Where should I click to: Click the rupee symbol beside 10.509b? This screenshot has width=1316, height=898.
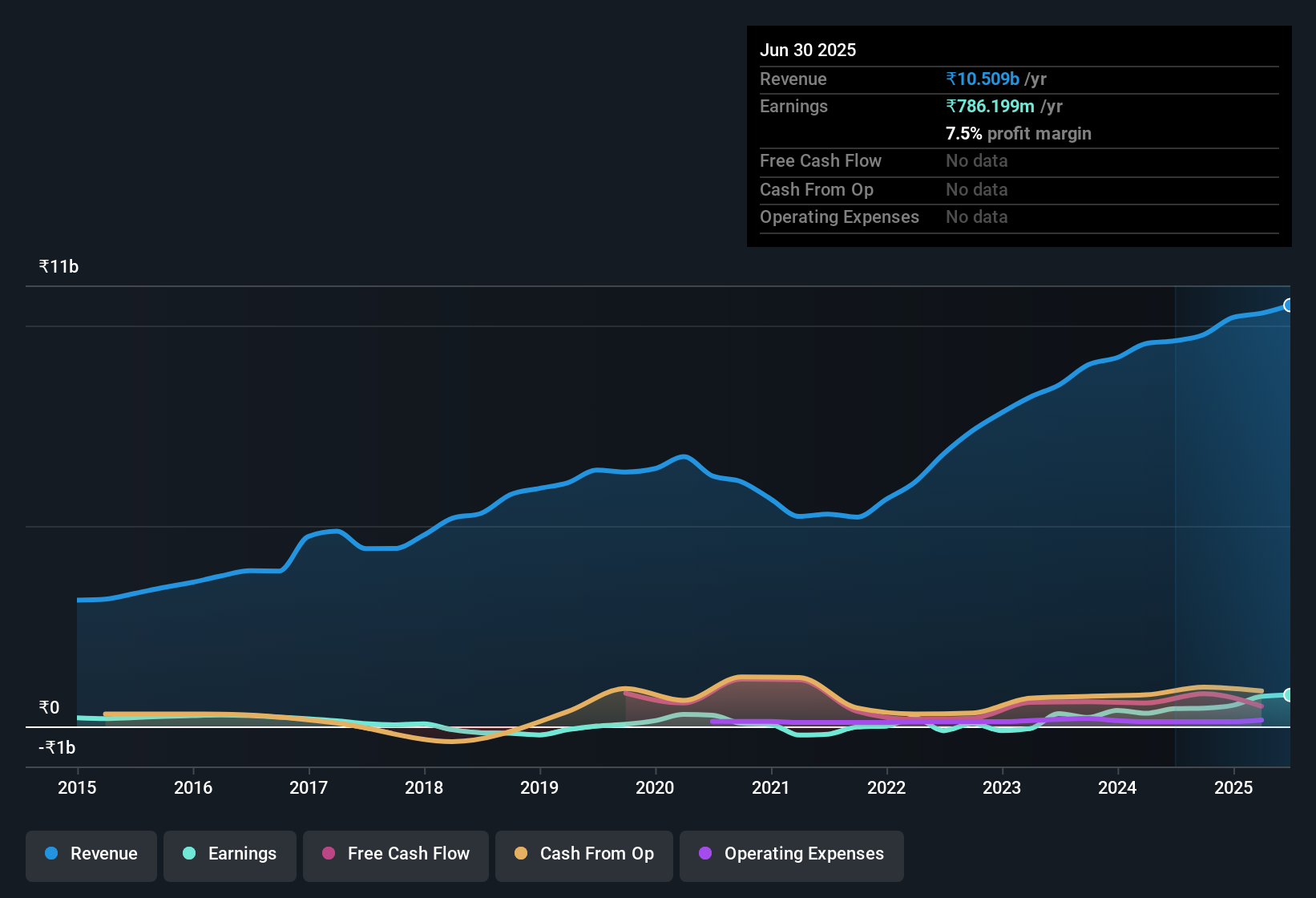click(x=951, y=79)
